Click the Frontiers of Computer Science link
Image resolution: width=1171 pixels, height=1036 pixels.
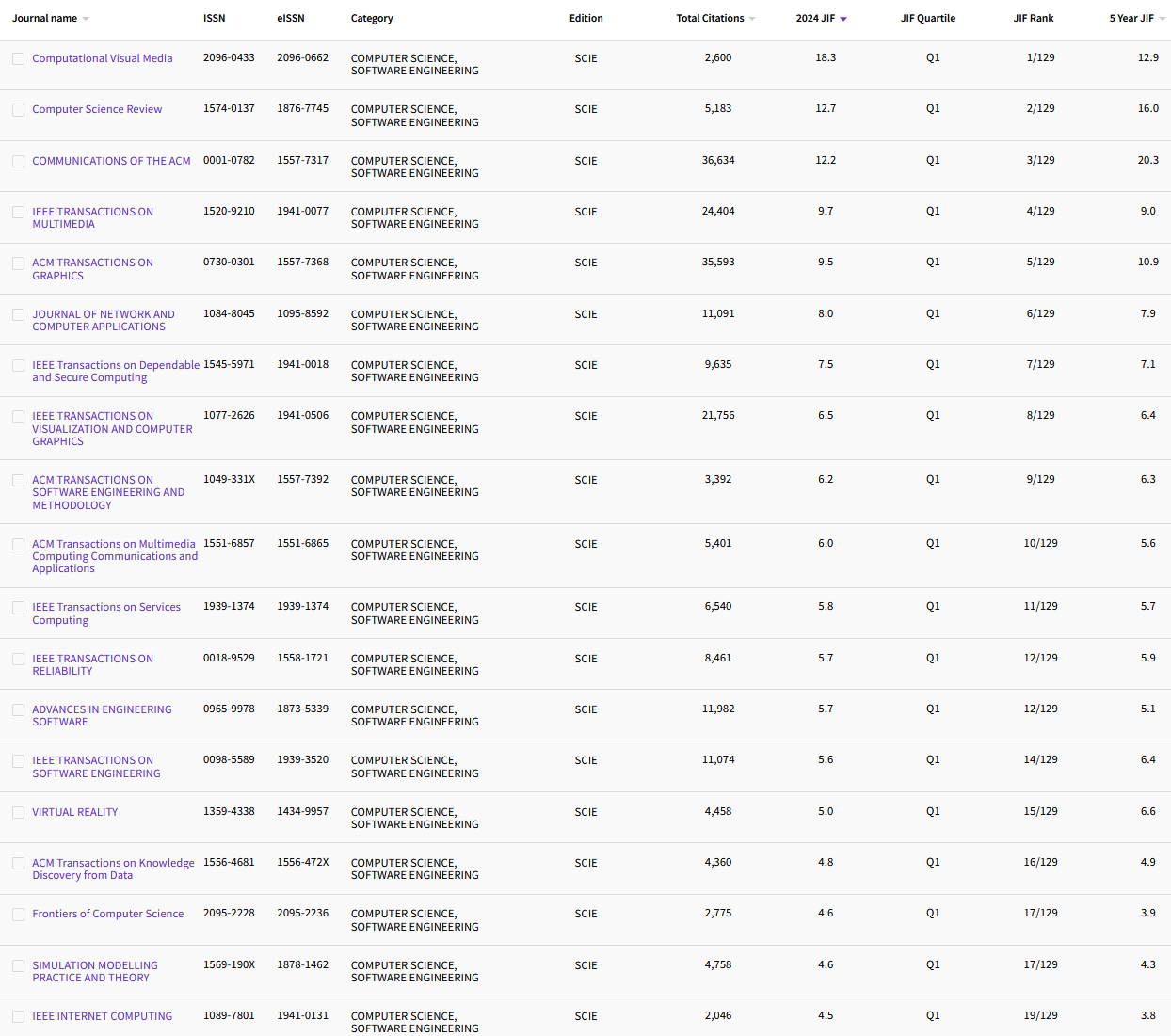(x=108, y=913)
